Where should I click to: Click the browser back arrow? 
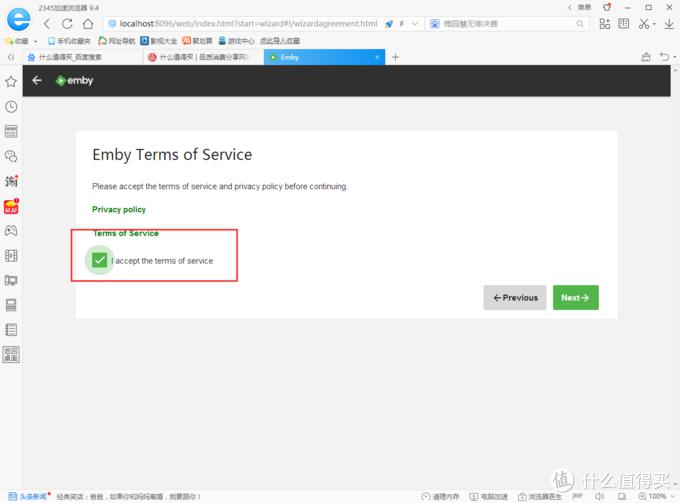[x=47, y=24]
